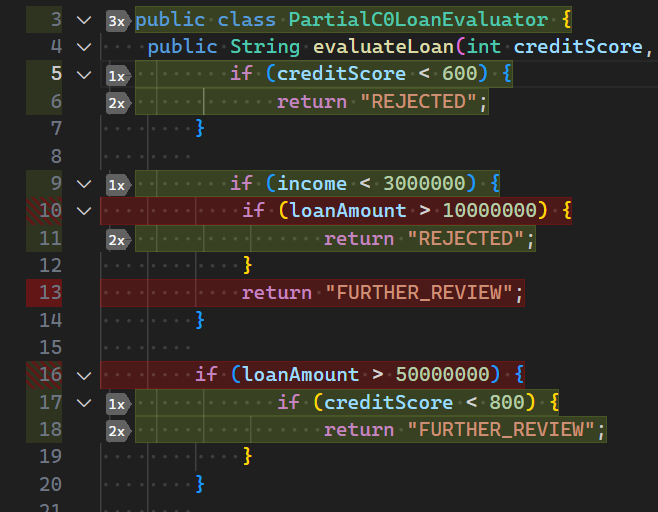Click the 1x coverage badge on line 17

coord(118,404)
